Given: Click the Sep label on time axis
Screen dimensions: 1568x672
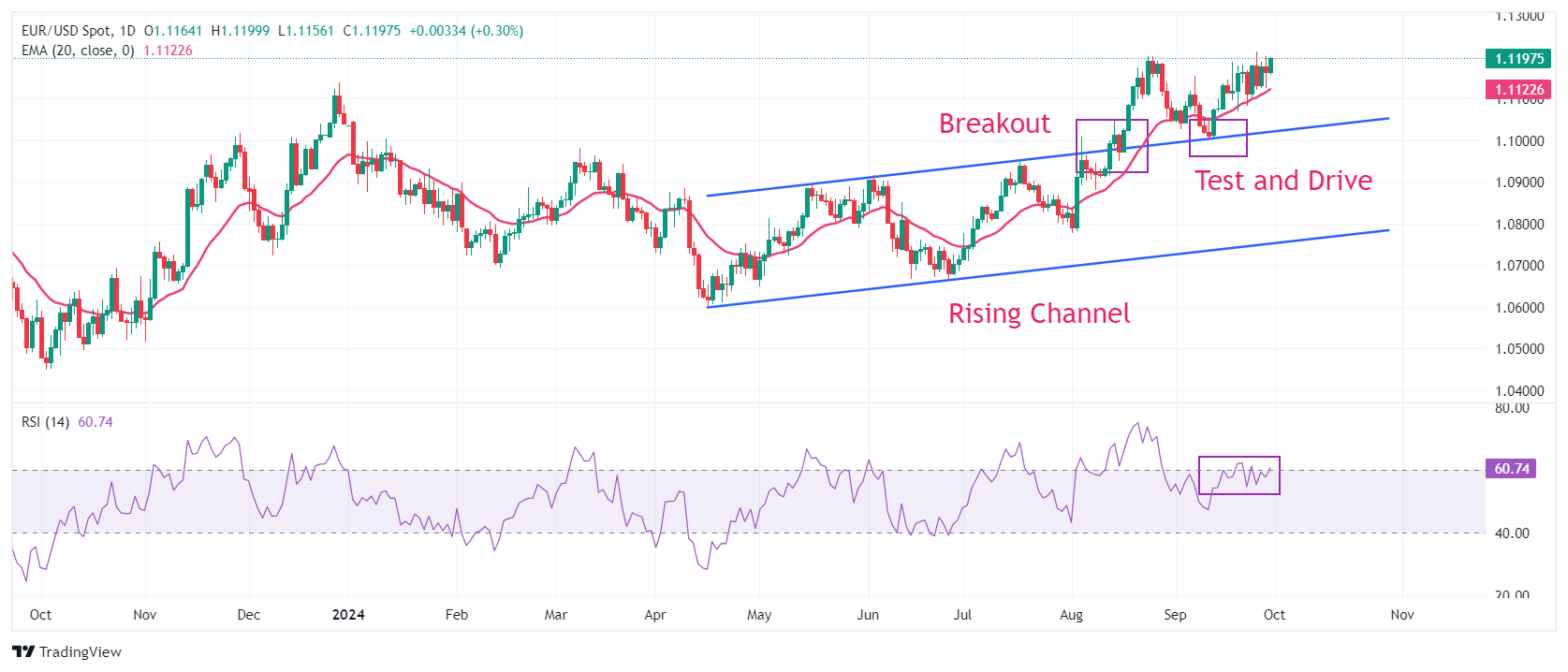Looking at the screenshot, I should tap(1175, 615).
